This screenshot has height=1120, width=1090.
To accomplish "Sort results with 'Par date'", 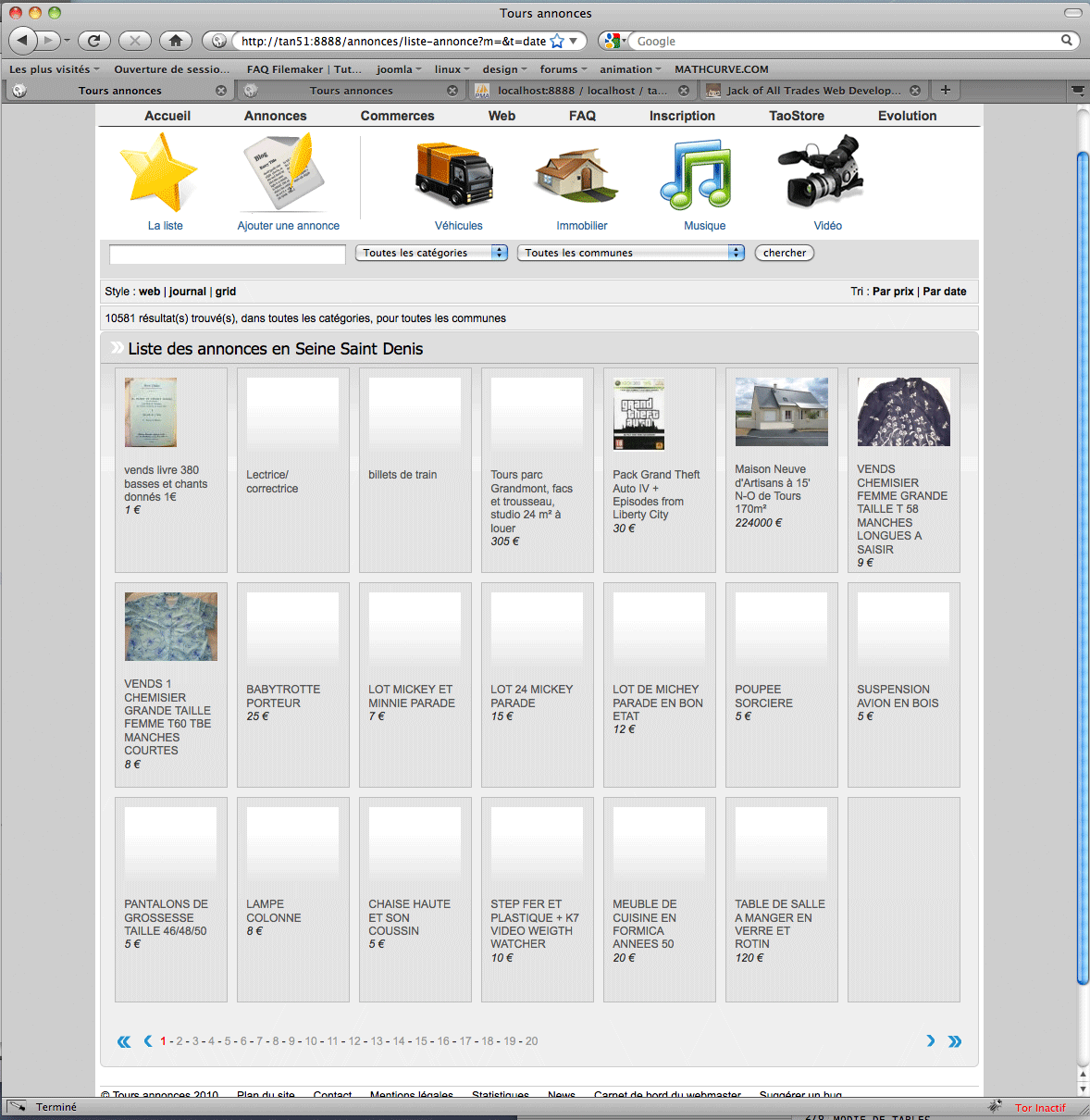I will (x=945, y=292).
